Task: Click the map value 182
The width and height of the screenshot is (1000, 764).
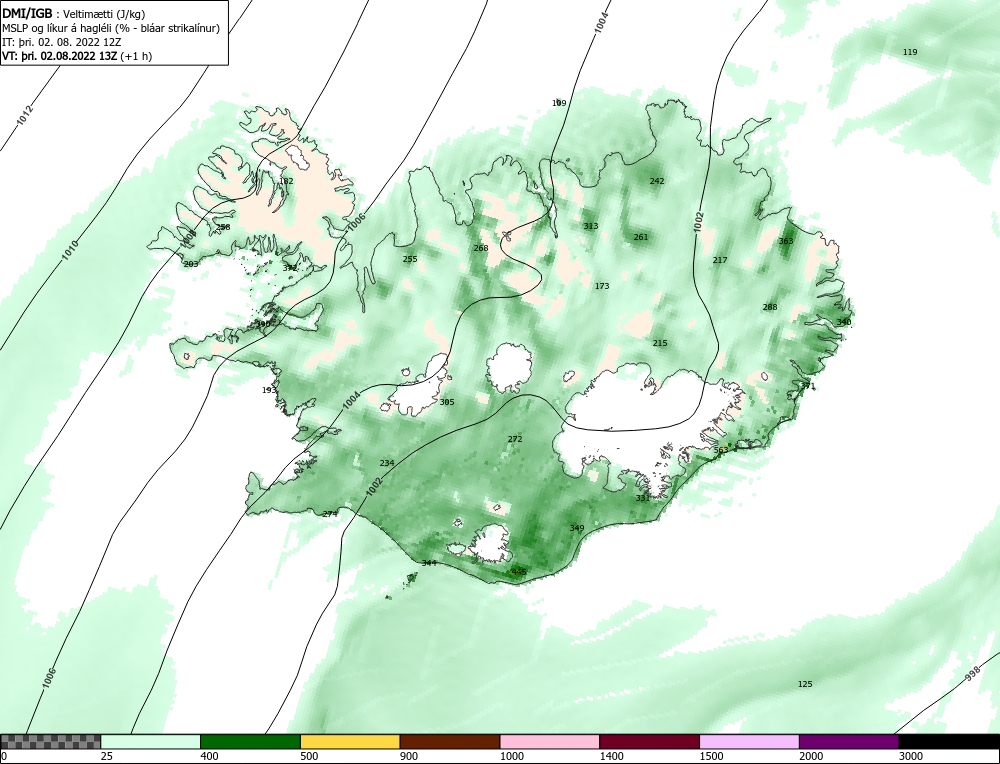Action: click(x=286, y=181)
